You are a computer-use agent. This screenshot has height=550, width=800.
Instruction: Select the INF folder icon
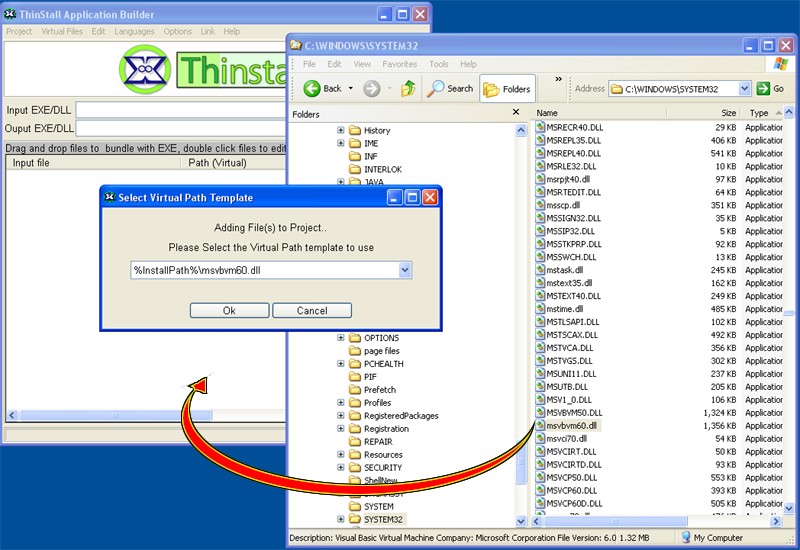pyautogui.click(x=355, y=156)
